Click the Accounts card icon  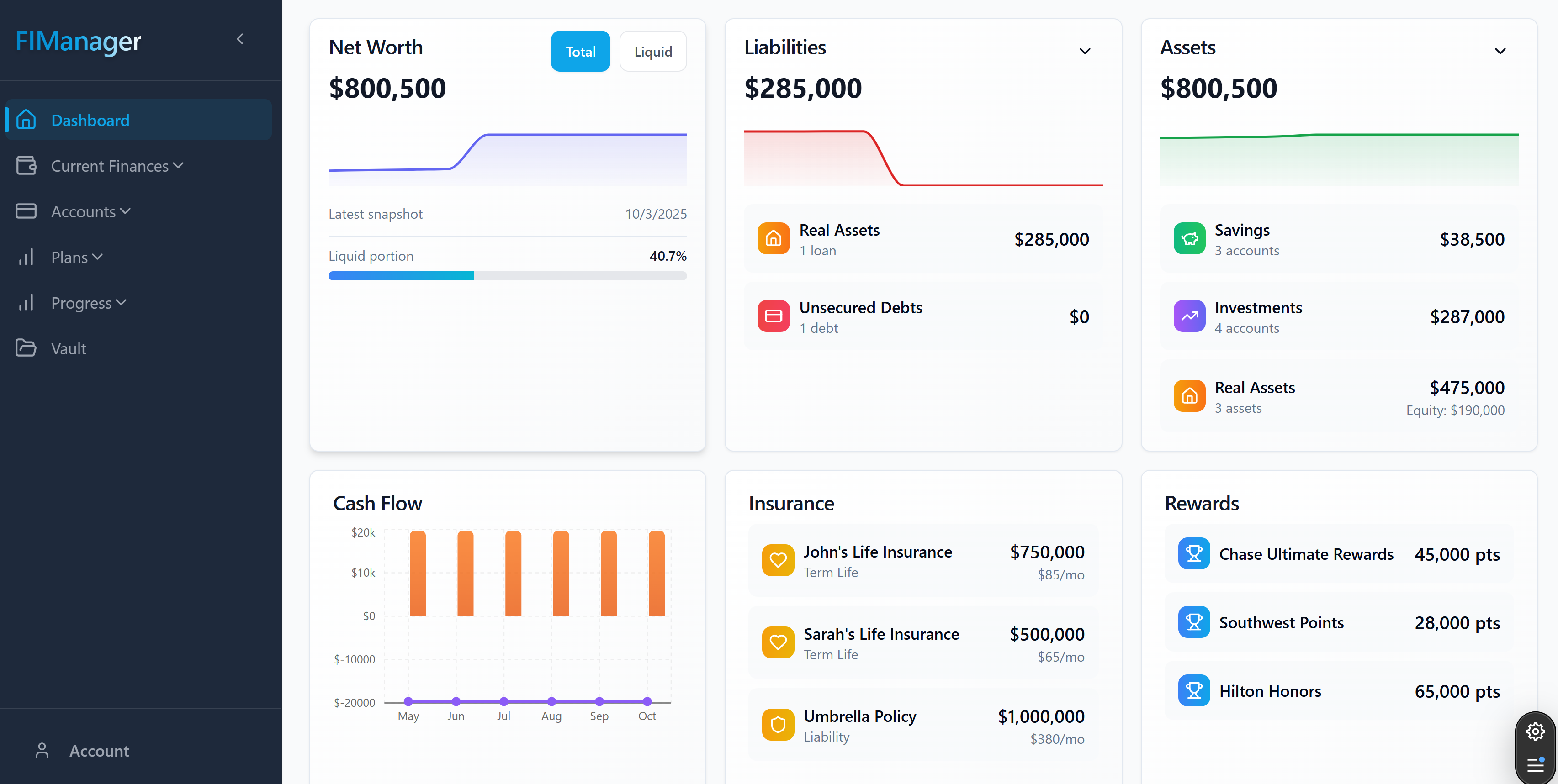[x=26, y=211]
